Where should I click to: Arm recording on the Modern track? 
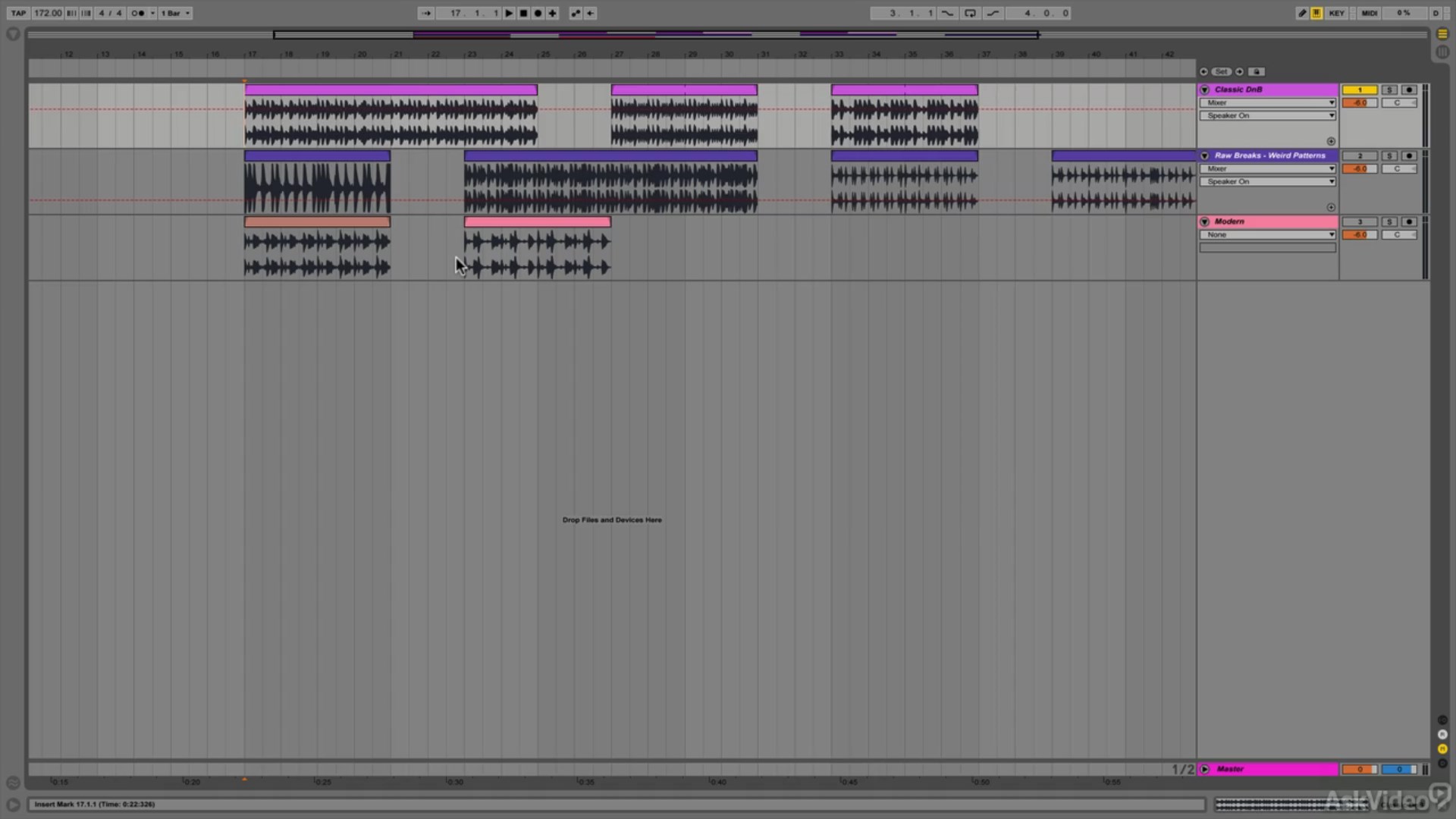click(x=1409, y=221)
